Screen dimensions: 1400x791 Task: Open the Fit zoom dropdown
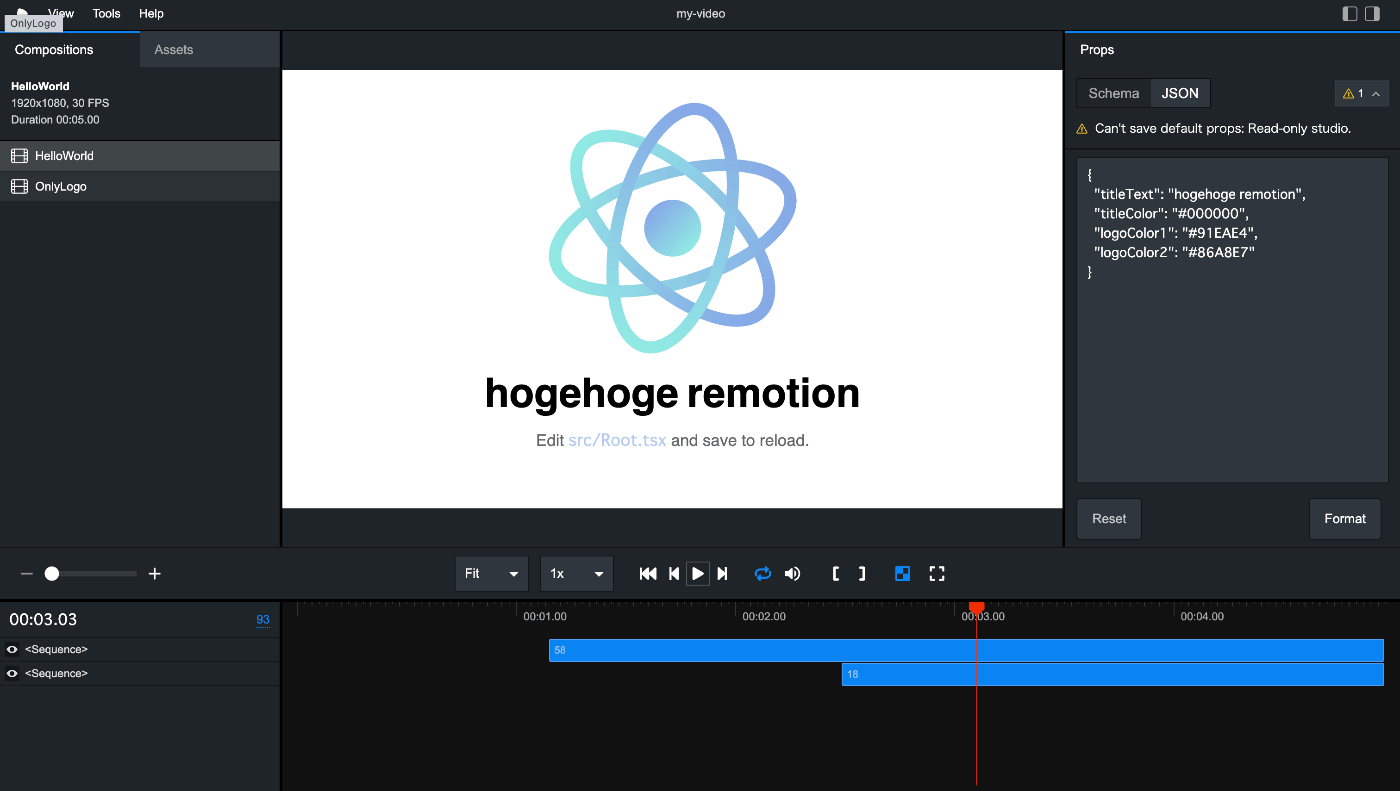(x=492, y=574)
